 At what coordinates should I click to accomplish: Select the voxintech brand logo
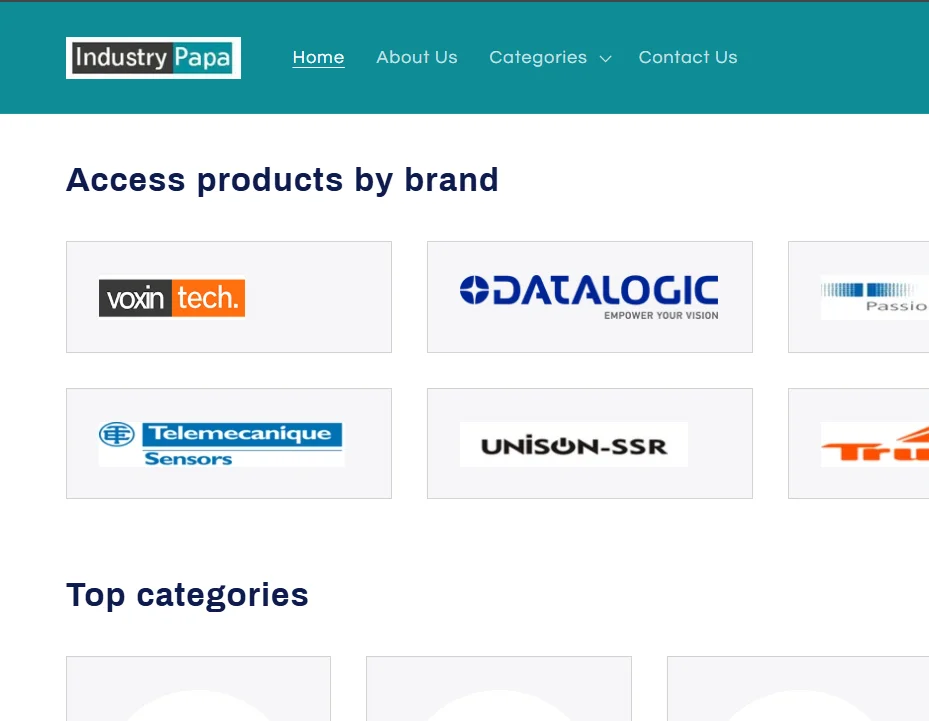(x=172, y=298)
